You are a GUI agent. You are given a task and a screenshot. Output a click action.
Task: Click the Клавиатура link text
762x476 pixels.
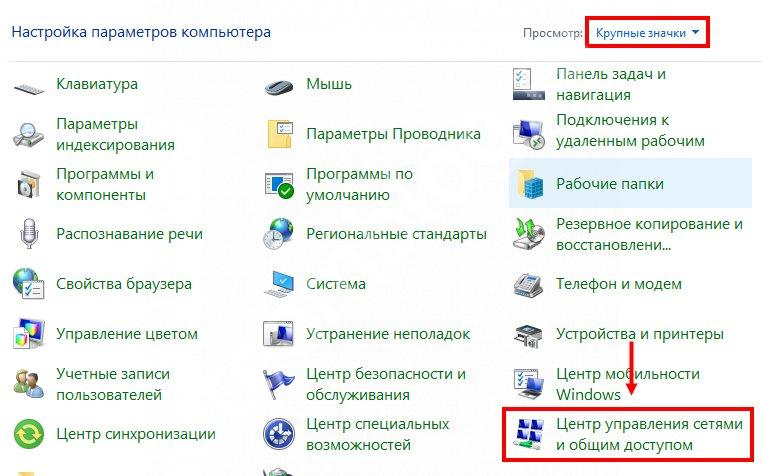click(97, 84)
